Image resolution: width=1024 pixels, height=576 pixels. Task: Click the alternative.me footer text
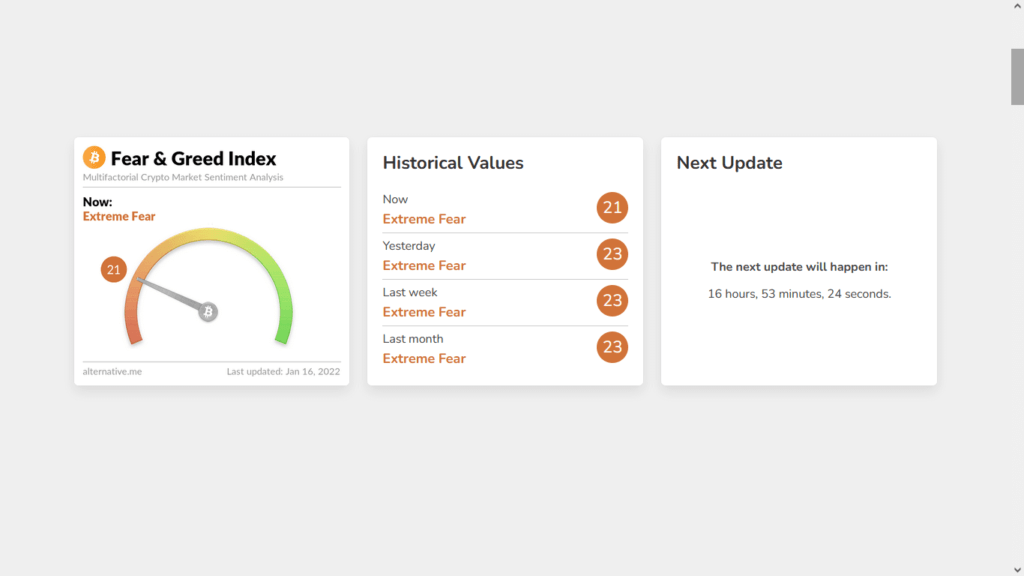112,372
